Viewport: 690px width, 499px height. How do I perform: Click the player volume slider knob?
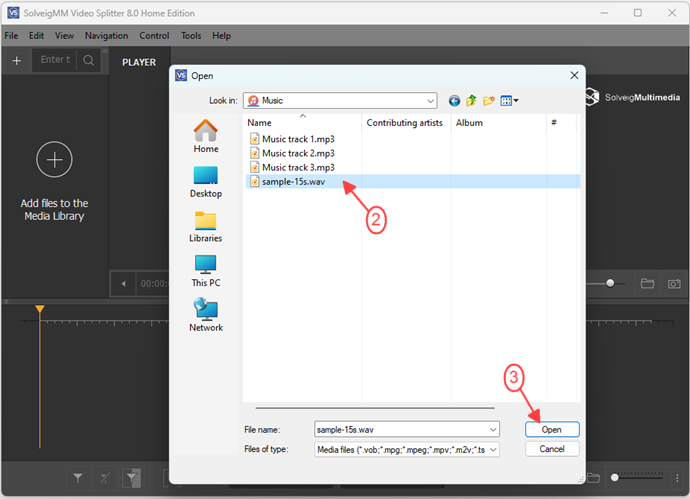pyautogui.click(x=610, y=283)
